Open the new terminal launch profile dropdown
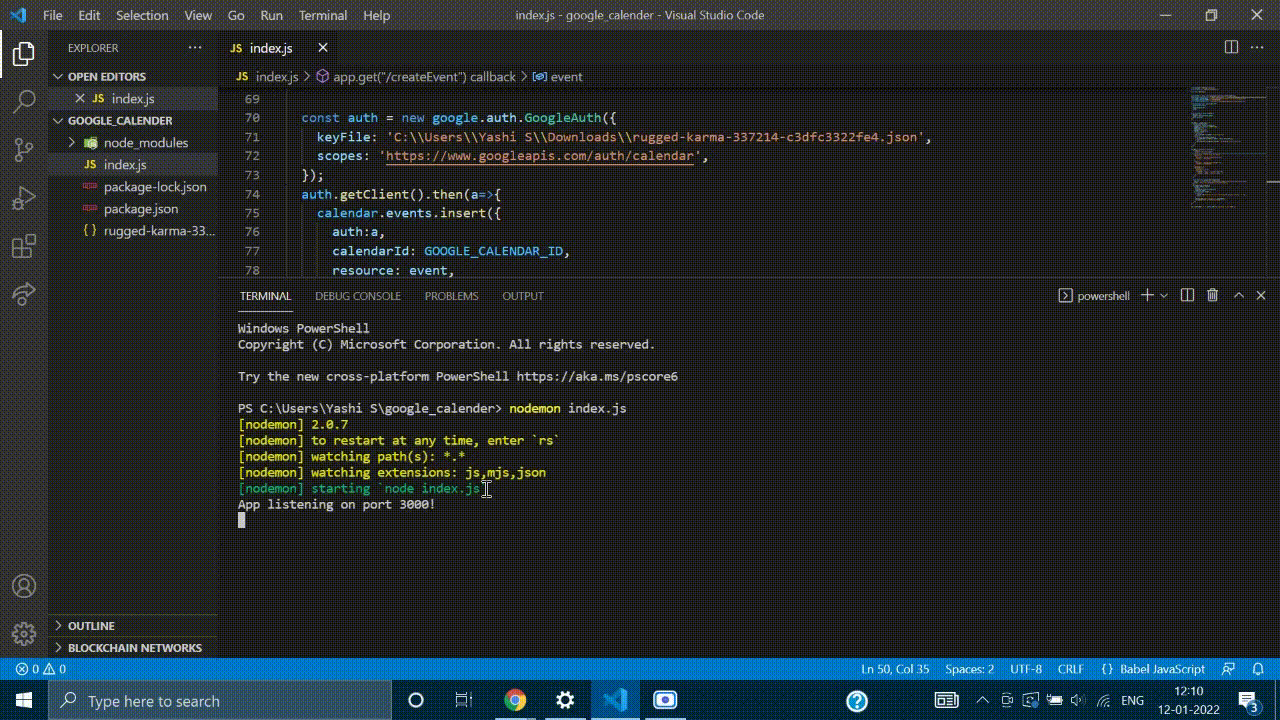 click(1164, 296)
